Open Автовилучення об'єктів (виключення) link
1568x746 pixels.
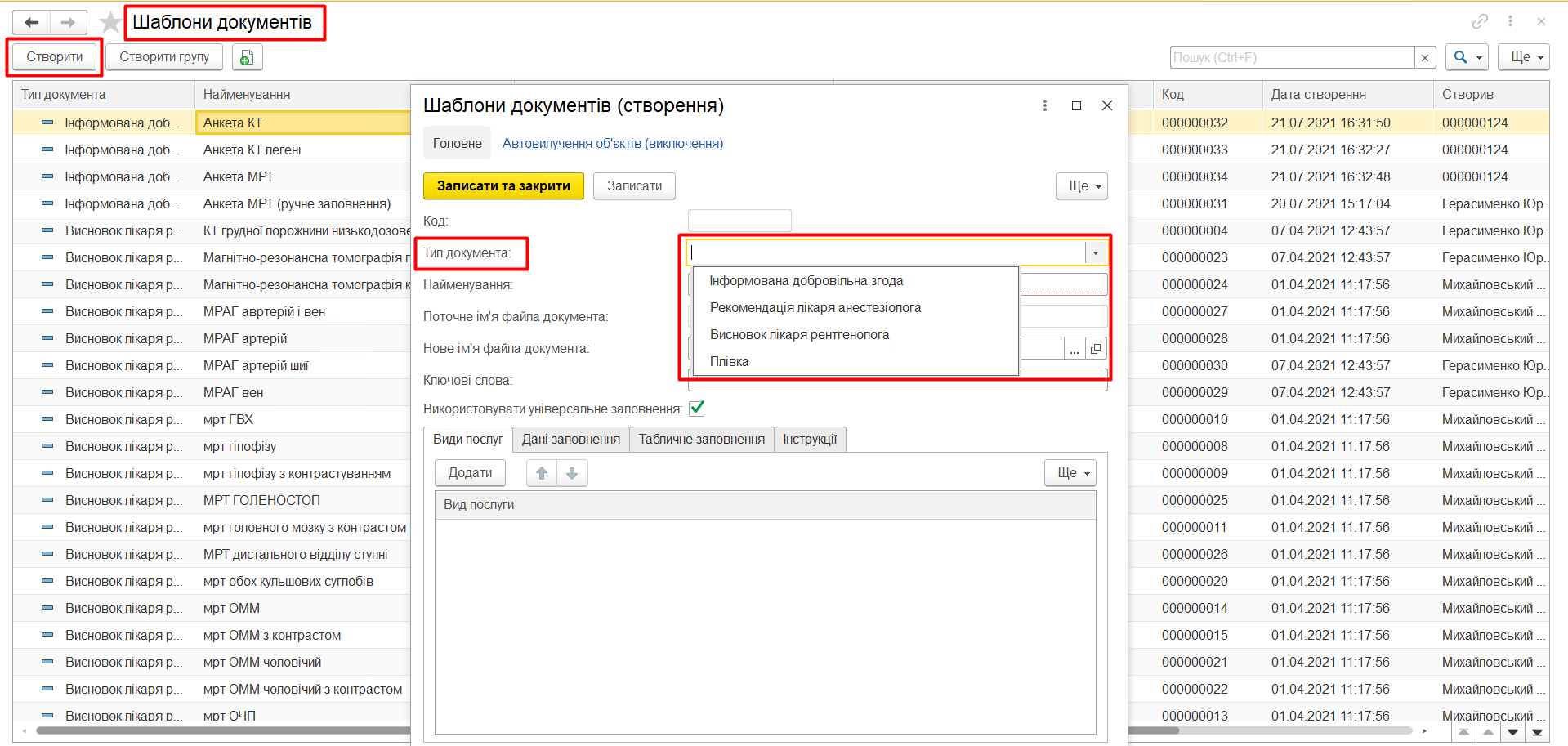(x=612, y=144)
